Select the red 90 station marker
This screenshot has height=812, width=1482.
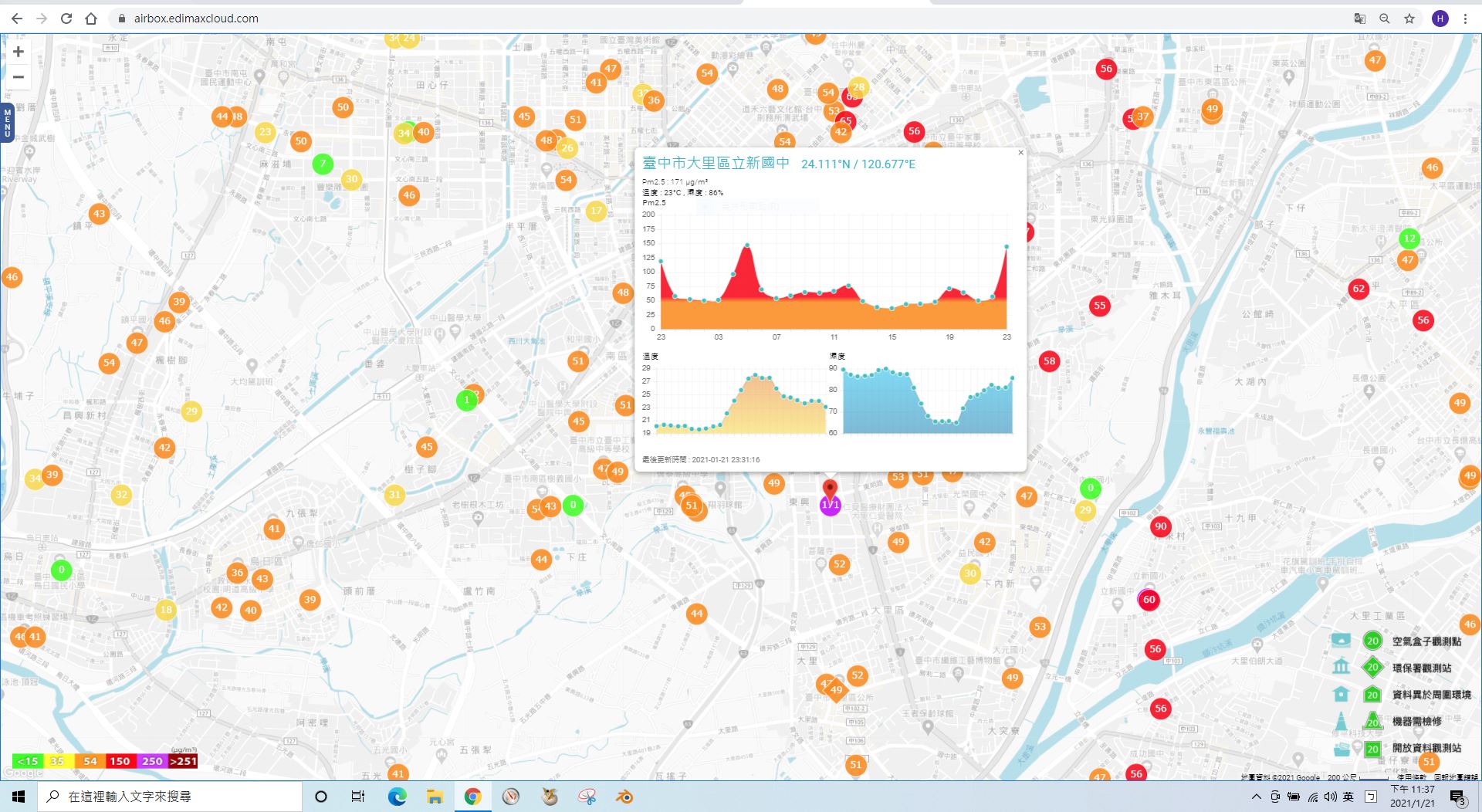(x=1160, y=526)
